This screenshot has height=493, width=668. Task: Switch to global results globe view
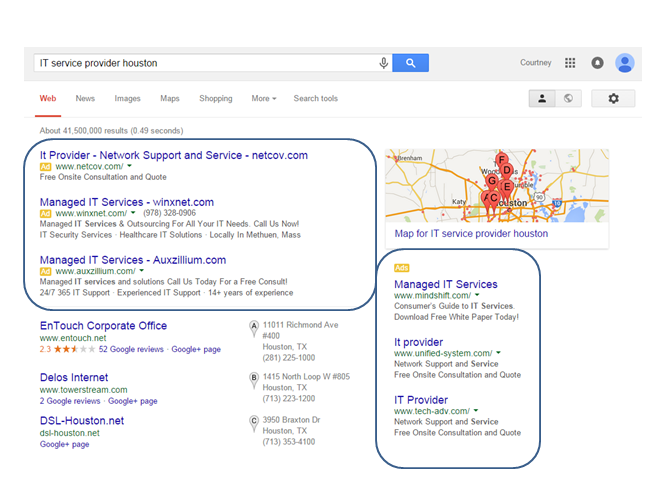pos(568,99)
